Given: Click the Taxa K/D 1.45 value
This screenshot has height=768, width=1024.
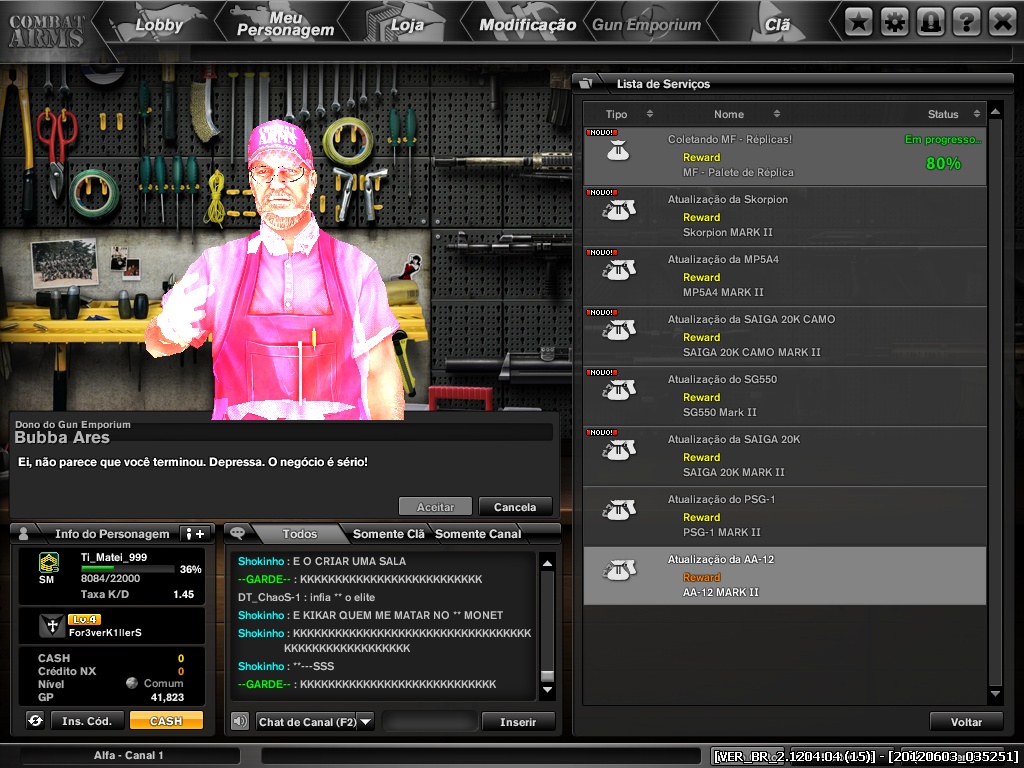Looking at the screenshot, I should coord(184,594).
